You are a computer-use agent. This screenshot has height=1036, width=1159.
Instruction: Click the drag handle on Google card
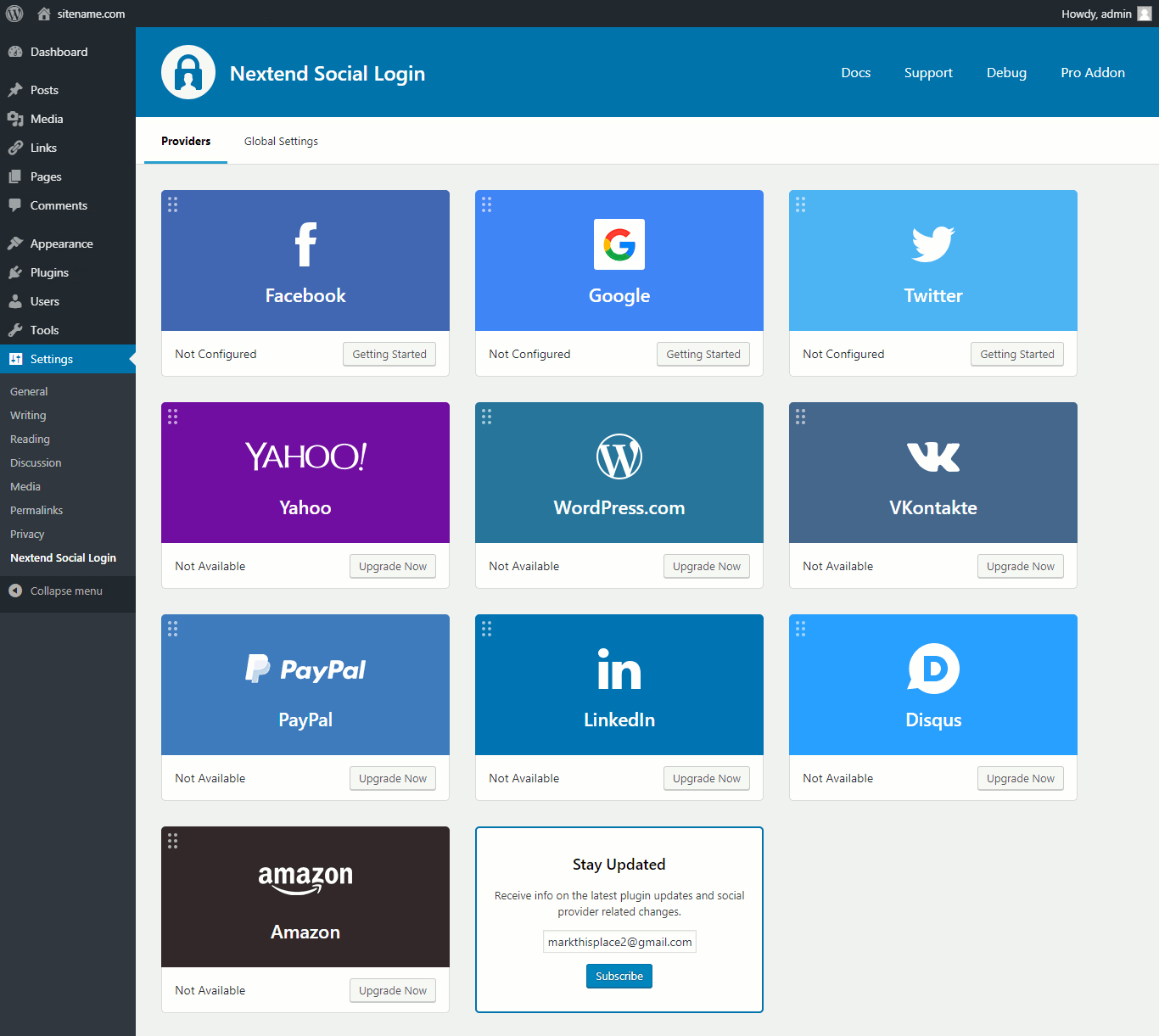tap(487, 204)
